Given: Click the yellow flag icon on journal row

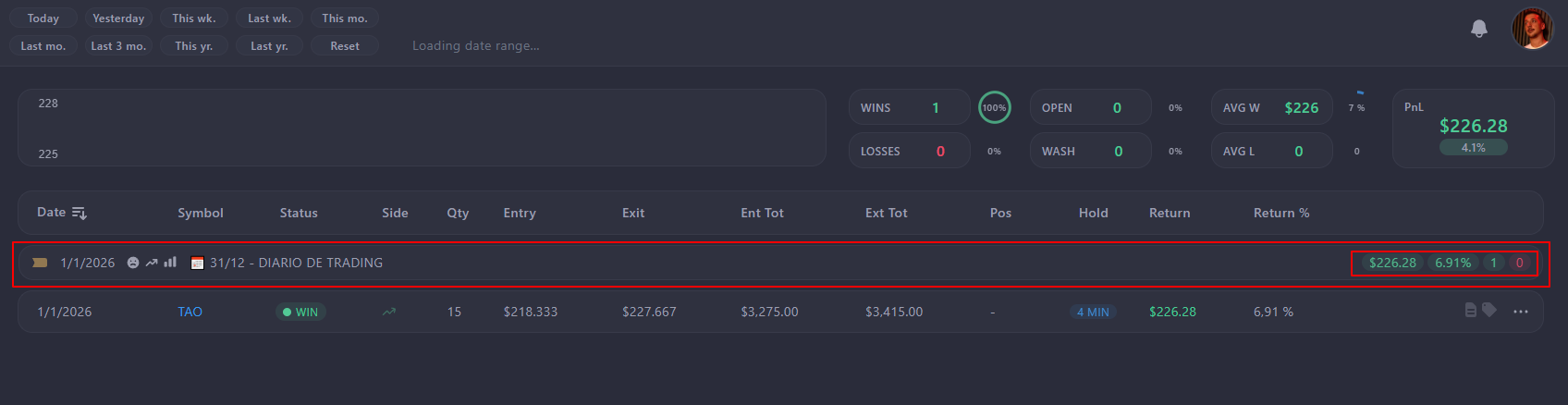Looking at the screenshot, I should [40, 263].
